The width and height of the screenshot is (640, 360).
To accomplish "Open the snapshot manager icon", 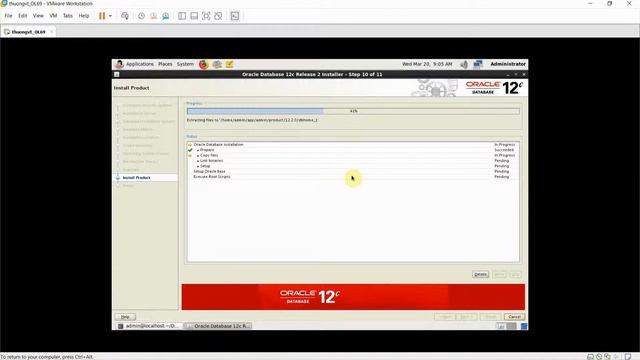I will point(166,16).
